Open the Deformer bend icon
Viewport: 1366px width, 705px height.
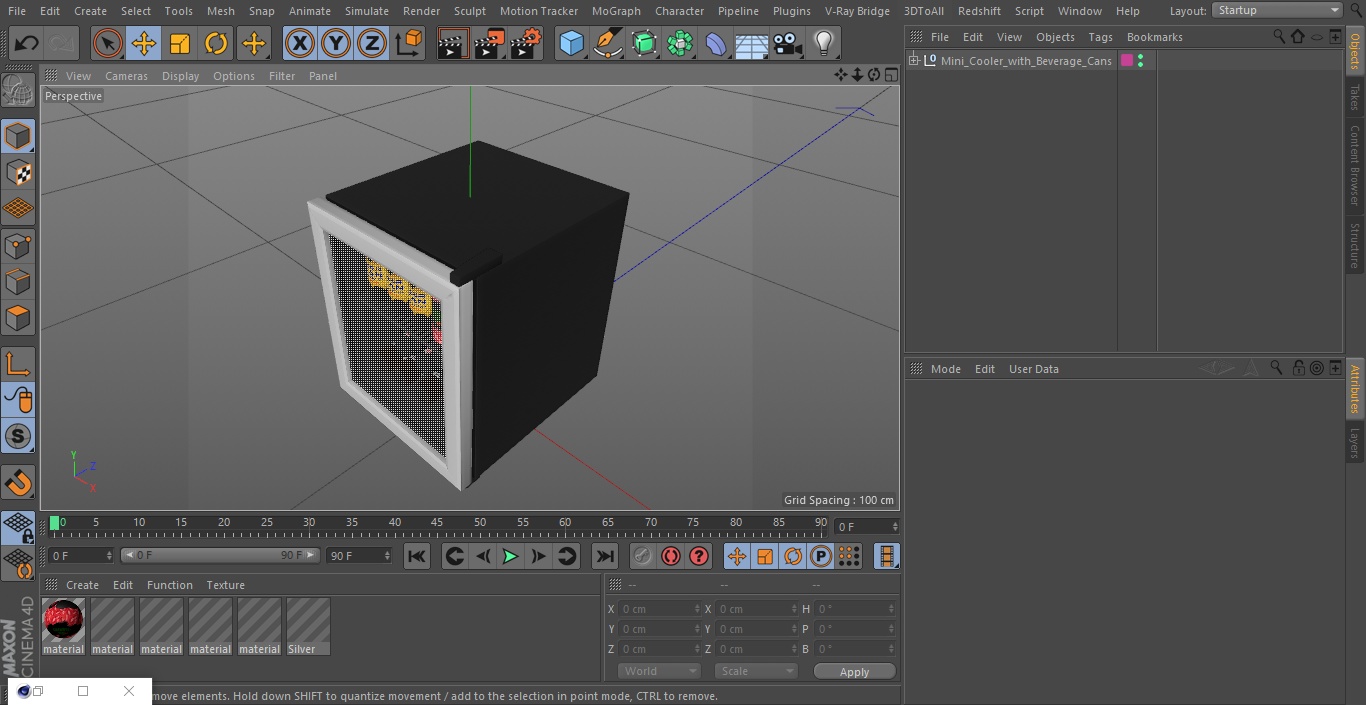(x=716, y=43)
